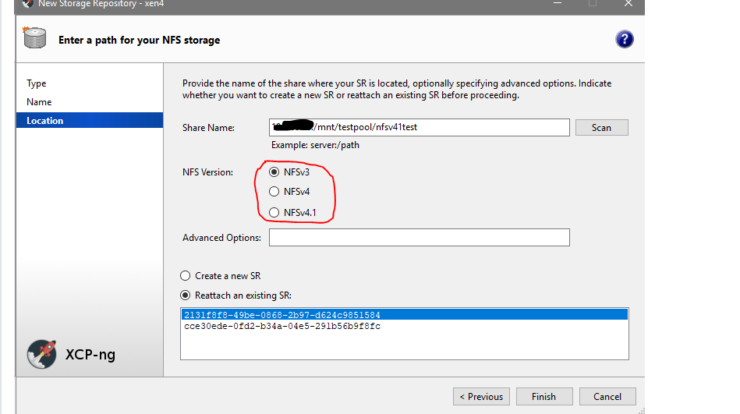This screenshot has width=740, height=414.
Task: Choose NFSv4 as the NFS version
Action: pos(275,192)
